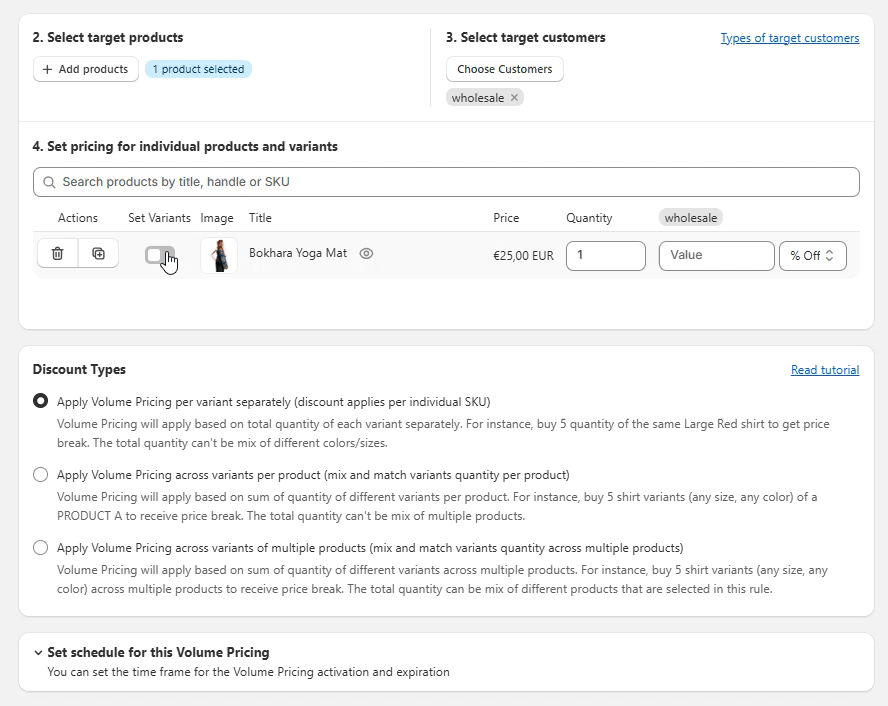
Task: Preview Bokhara Yoga Mat via eye icon
Action: pos(366,254)
